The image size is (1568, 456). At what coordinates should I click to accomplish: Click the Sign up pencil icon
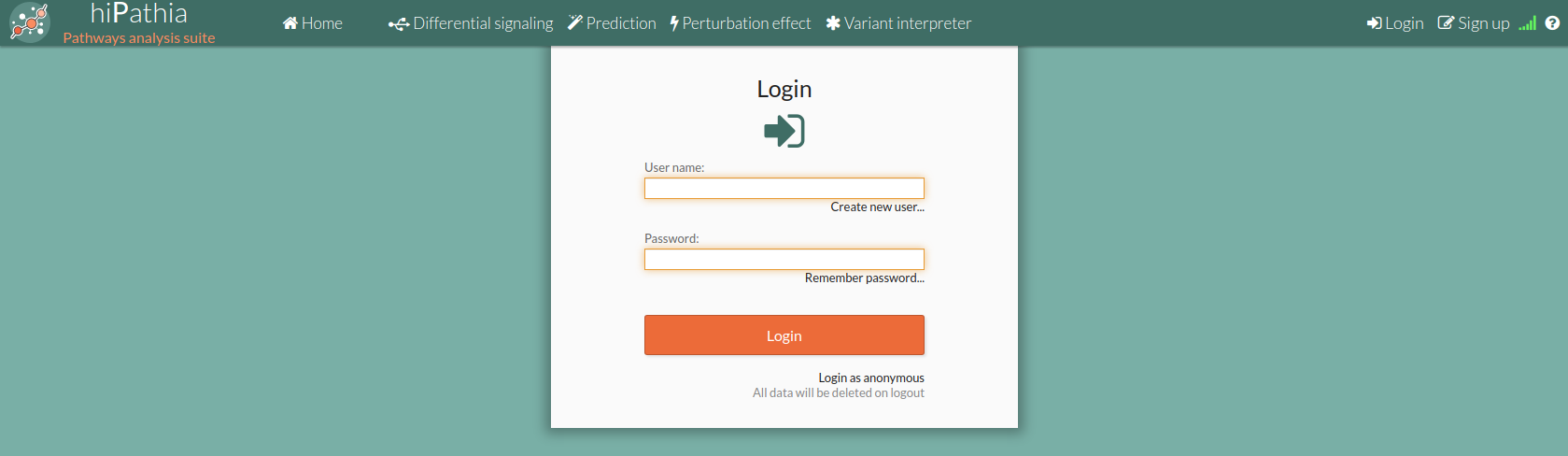pos(1446,23)
